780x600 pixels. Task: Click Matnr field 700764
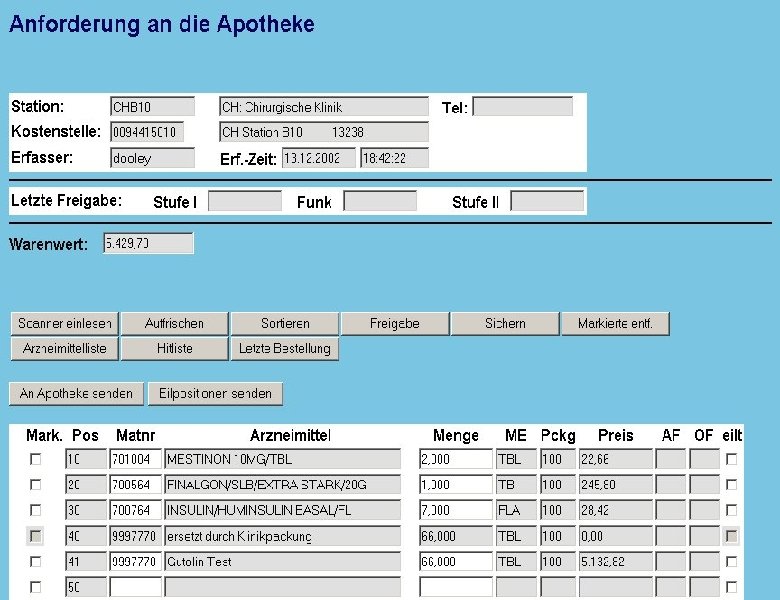(x=136, y=510)
